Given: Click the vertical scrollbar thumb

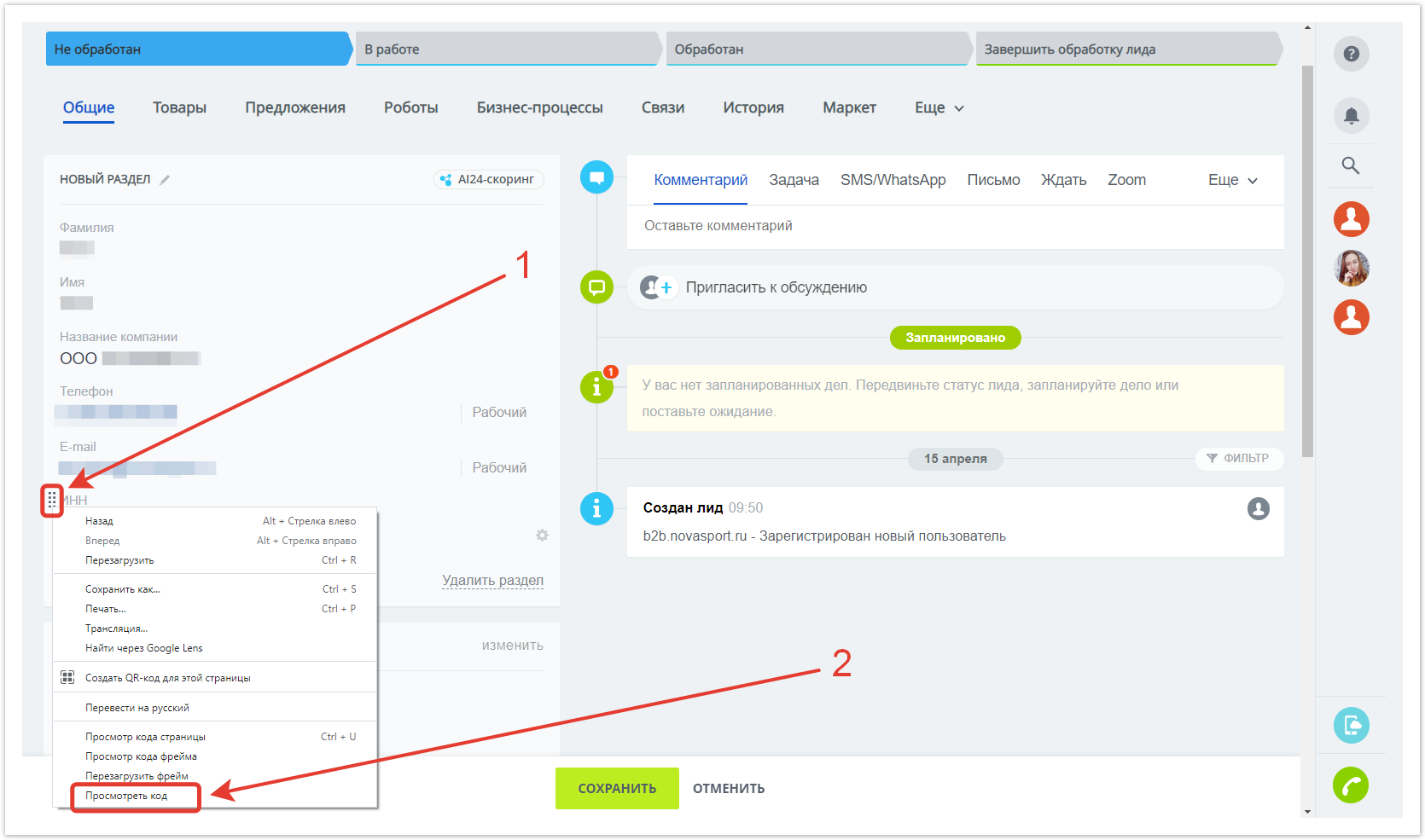Looking at the screenshot, I should (1307, 261).
